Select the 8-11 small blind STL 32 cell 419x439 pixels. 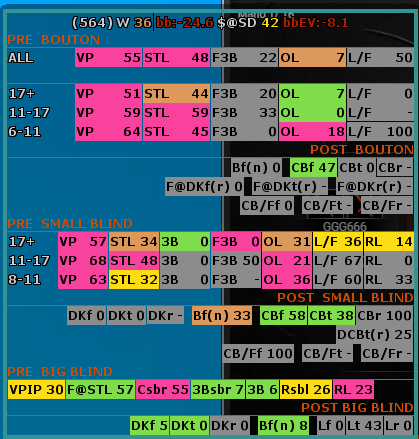tap(134, 279)
